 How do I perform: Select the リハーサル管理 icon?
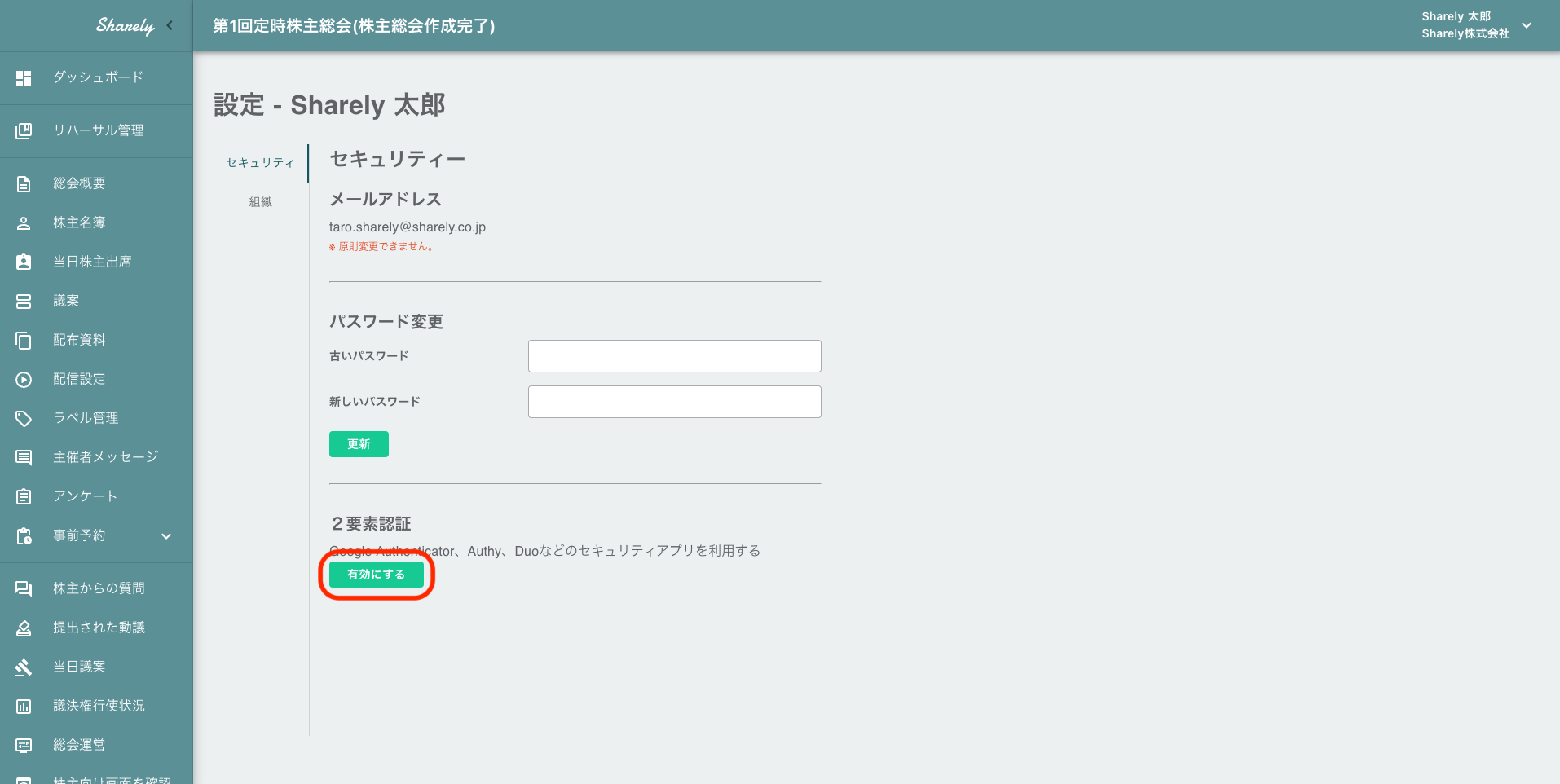point(23,130)
